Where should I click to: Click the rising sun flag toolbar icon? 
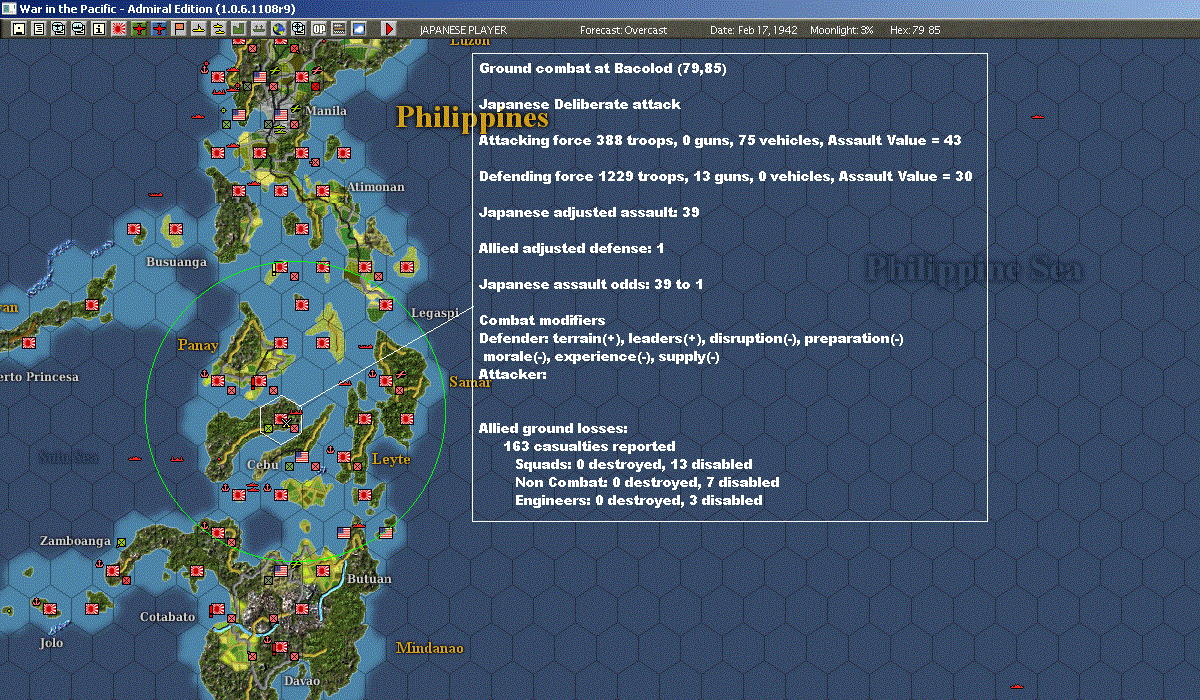[x=119, y=30]
